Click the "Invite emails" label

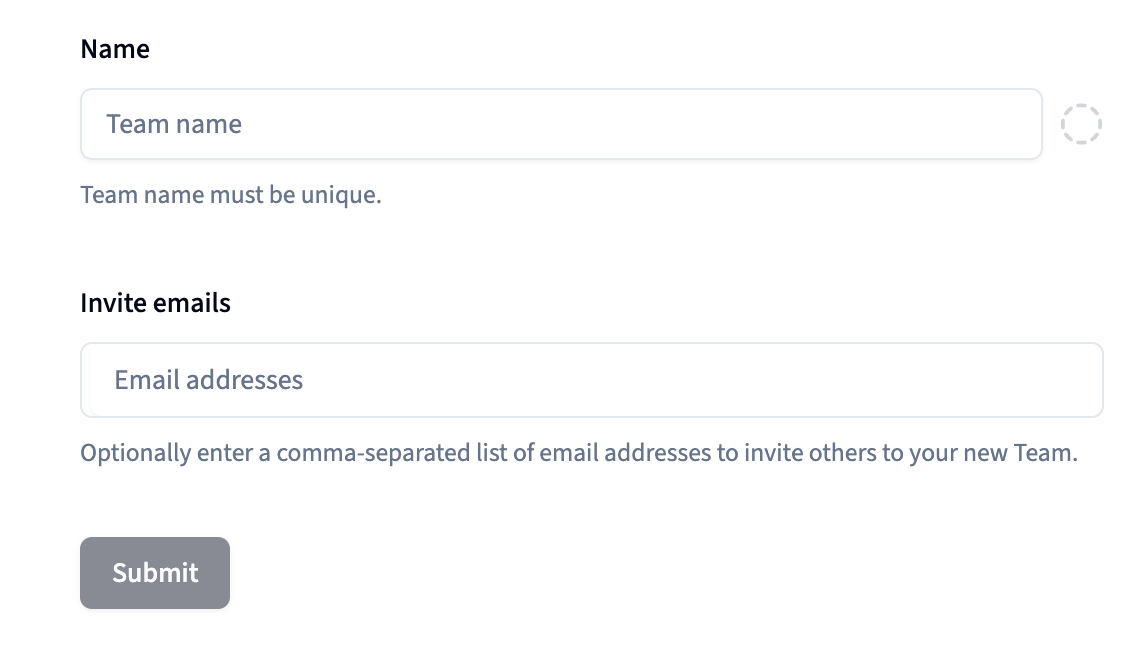click(155, 303)
